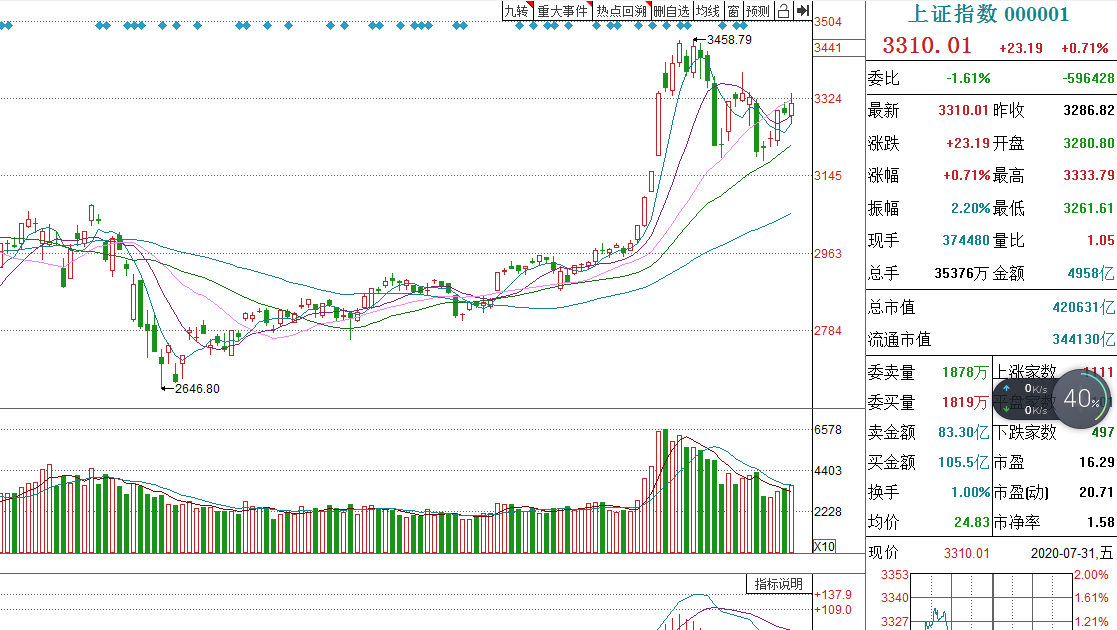This screenshot has width=1117, height=630.
Task: Click the +109.0 indicator axis label
Action: pyautogui.click(x=832, y=609)
